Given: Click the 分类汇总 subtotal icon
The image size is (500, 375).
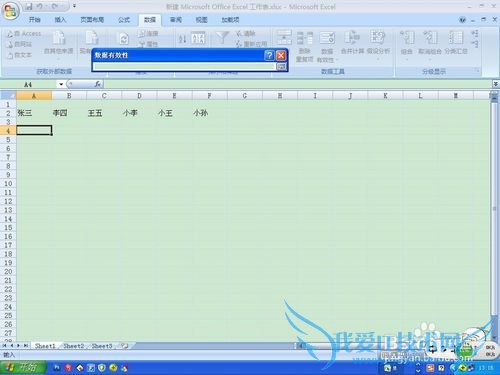Looking at the screenshot, I should (x=456, y=43).
